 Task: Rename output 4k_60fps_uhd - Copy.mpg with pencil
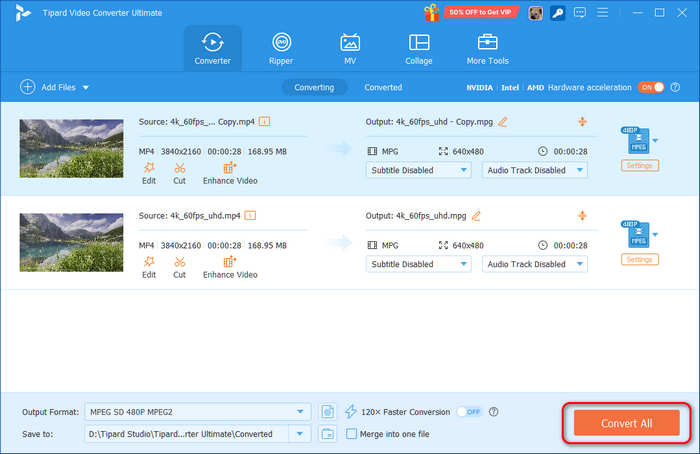pos(503,122)
